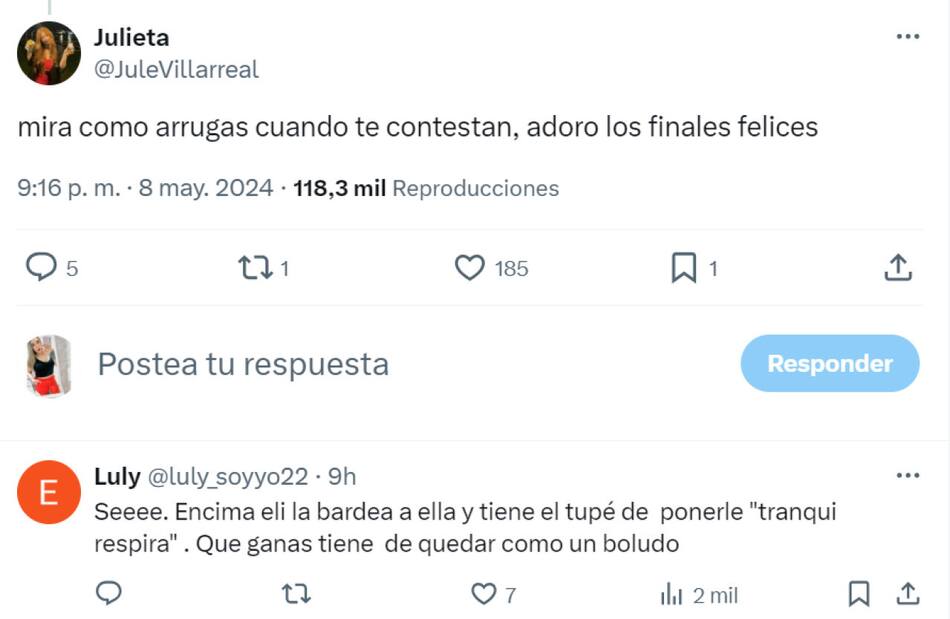Open the @JuleVillarreal handle link
This screenshot has width=950, height=619.
176,69
